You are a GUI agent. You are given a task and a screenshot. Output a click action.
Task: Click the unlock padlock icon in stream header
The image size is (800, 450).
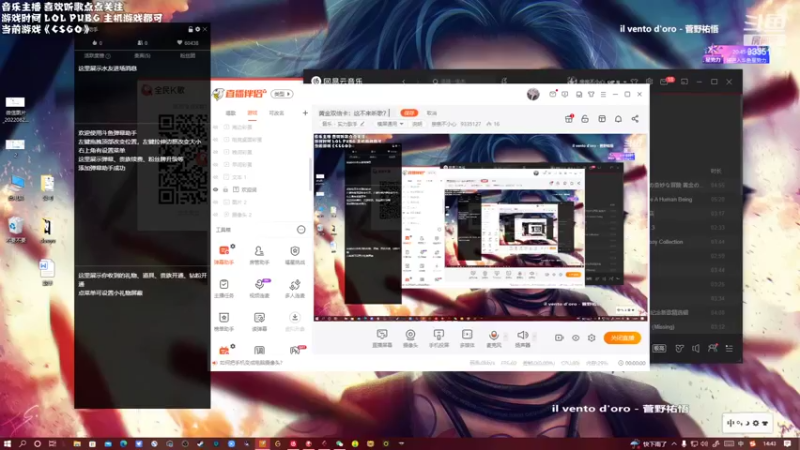point(585,119)
